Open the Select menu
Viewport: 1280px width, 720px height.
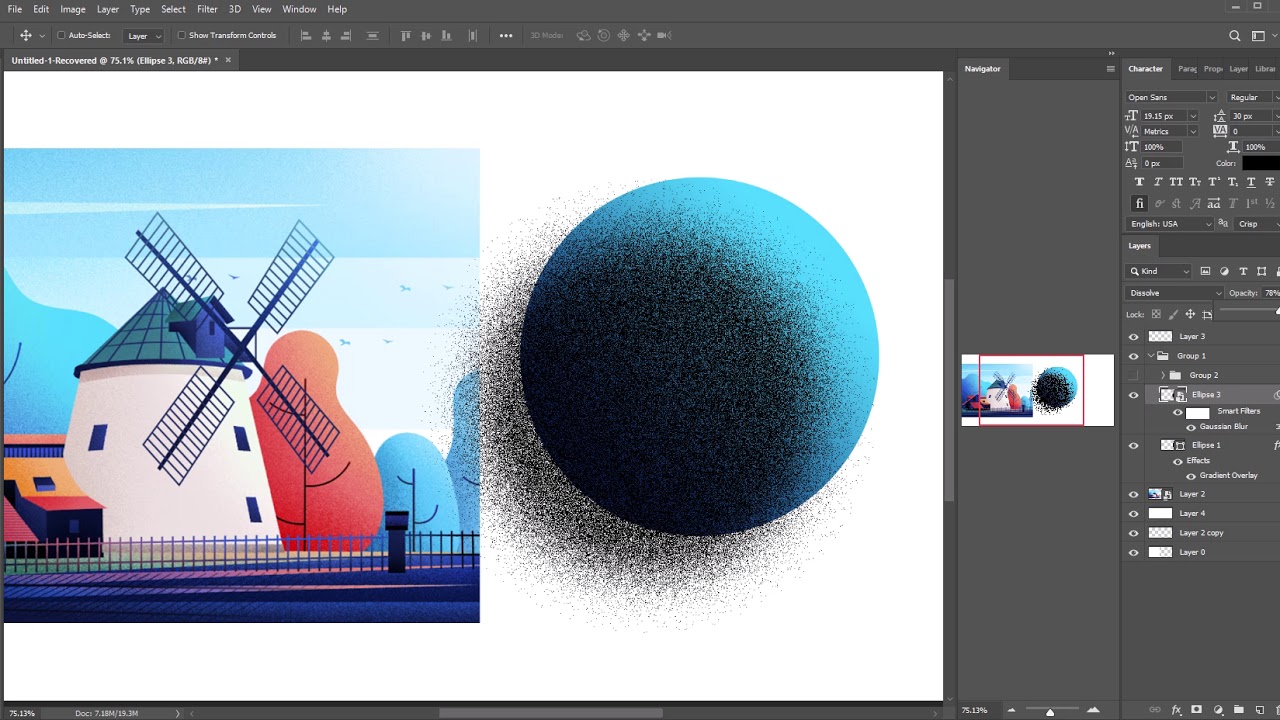(173, 9)
